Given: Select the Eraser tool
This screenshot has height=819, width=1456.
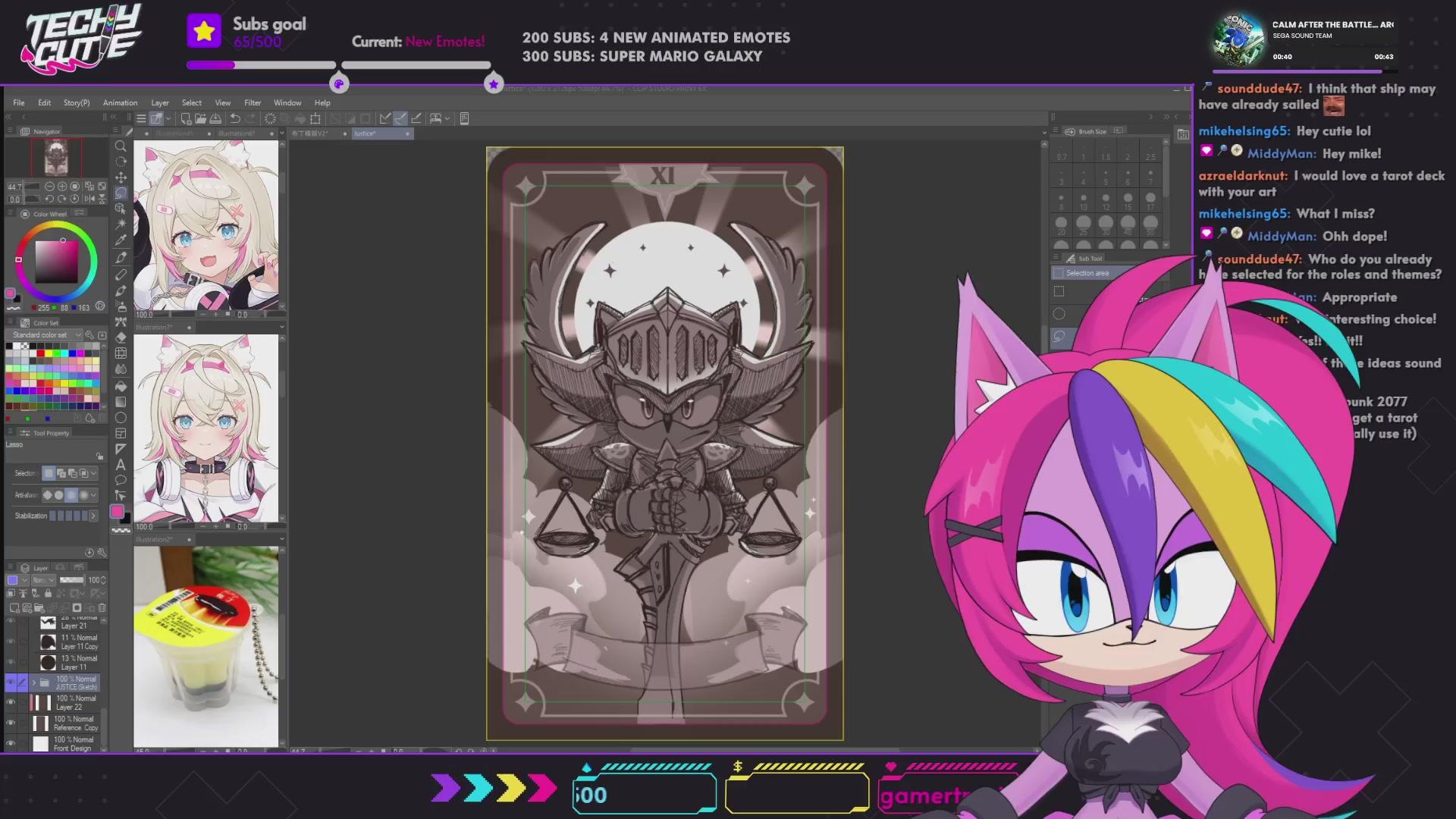Looking at the screenshot, I should click(x=121, y=337).
